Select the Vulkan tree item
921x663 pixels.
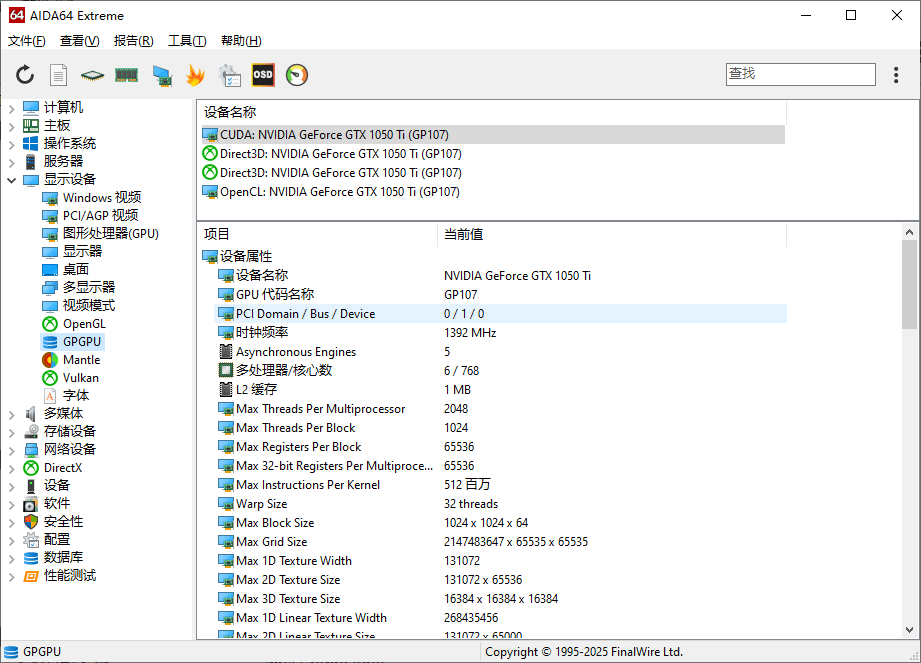pos(80,378)
